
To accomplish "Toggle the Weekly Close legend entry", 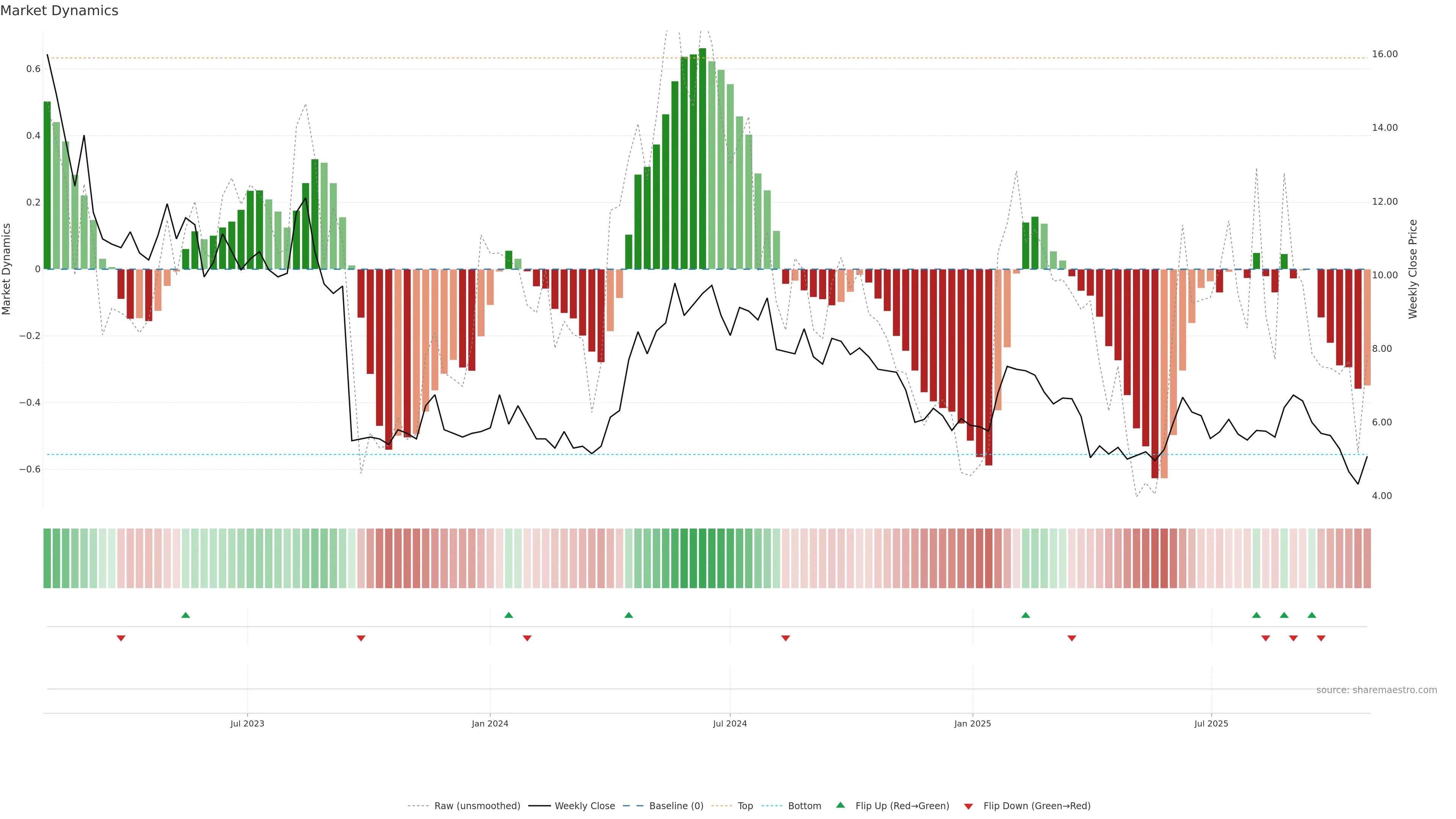I will [x=584, y=806].
